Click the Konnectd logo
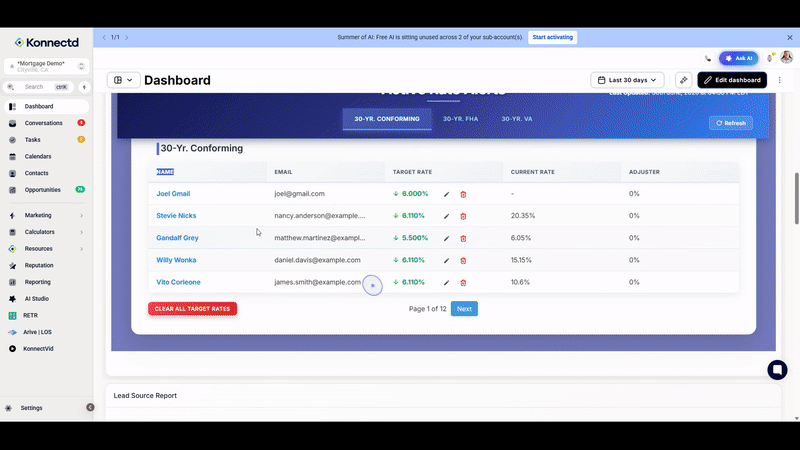 (x=46, y=42)
